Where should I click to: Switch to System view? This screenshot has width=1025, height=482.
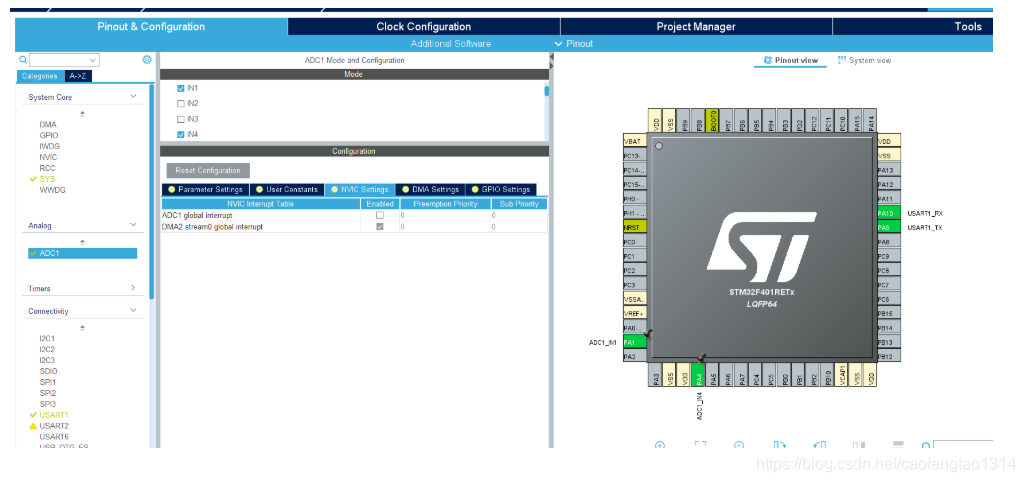(864, 60)
